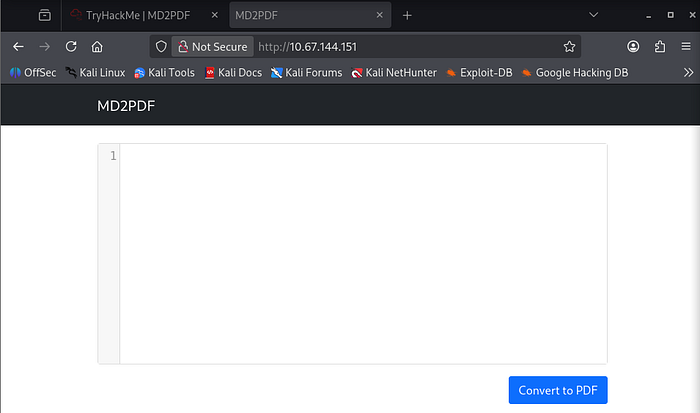Go back using the back arrow
700x413 pixels.
(18, 46)
